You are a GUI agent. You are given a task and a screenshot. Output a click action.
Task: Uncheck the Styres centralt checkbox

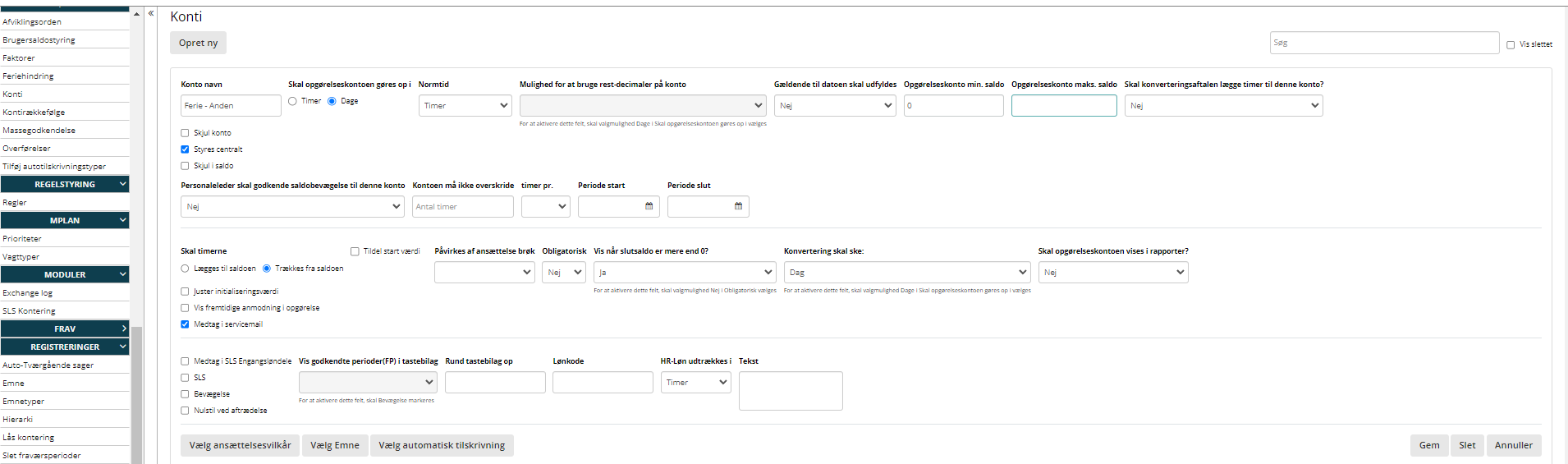coord(185,149)
